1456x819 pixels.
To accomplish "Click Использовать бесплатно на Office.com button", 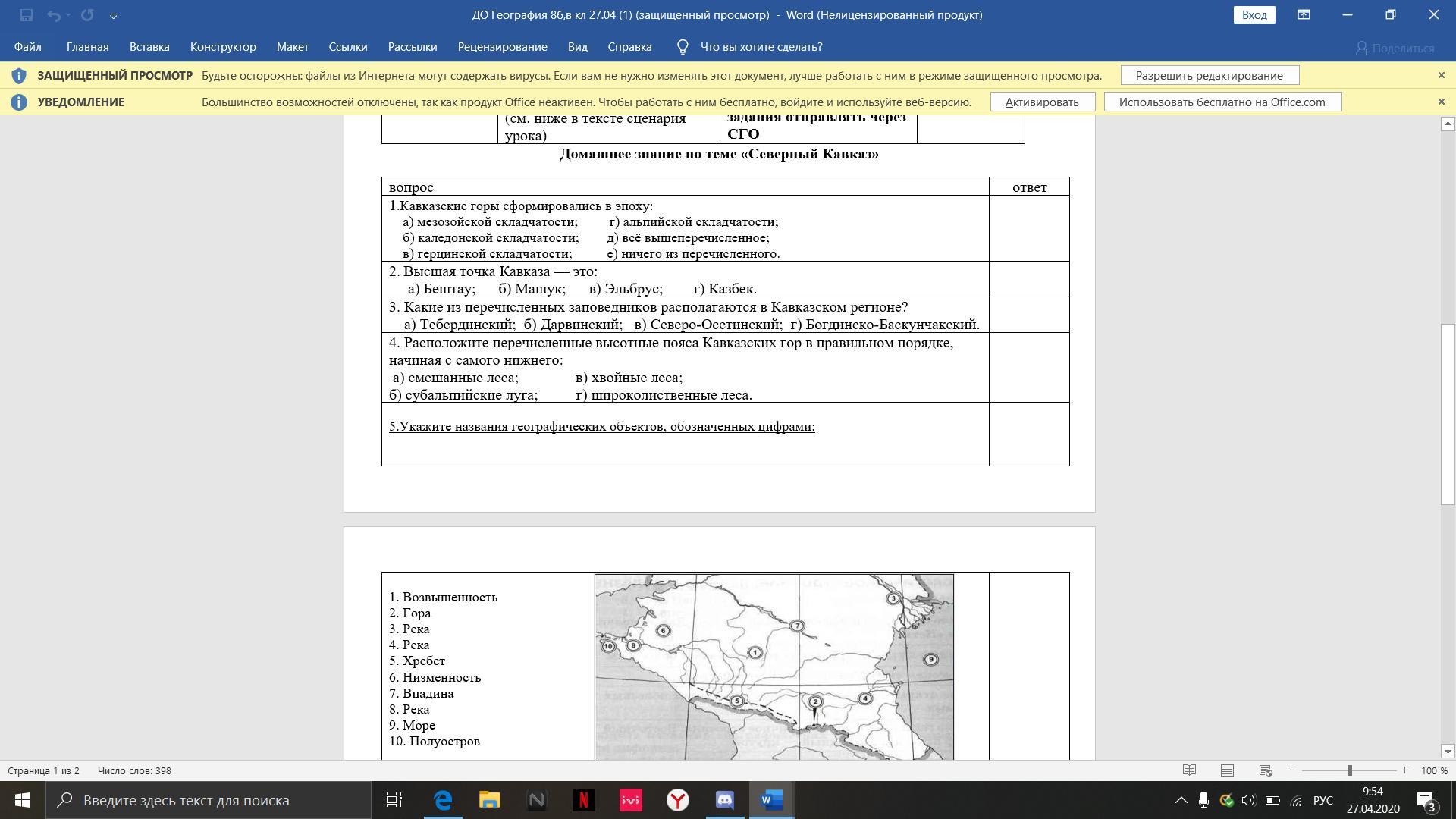I will coord(1222,102).
